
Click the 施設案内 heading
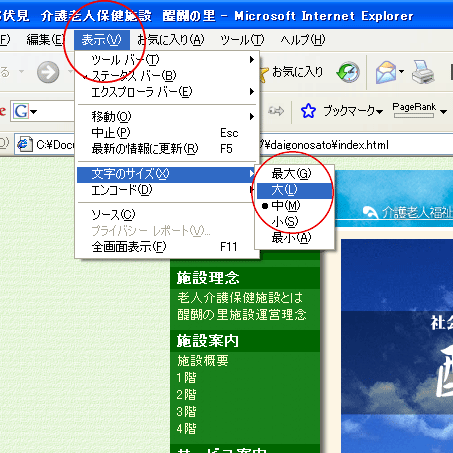[208, 341]
